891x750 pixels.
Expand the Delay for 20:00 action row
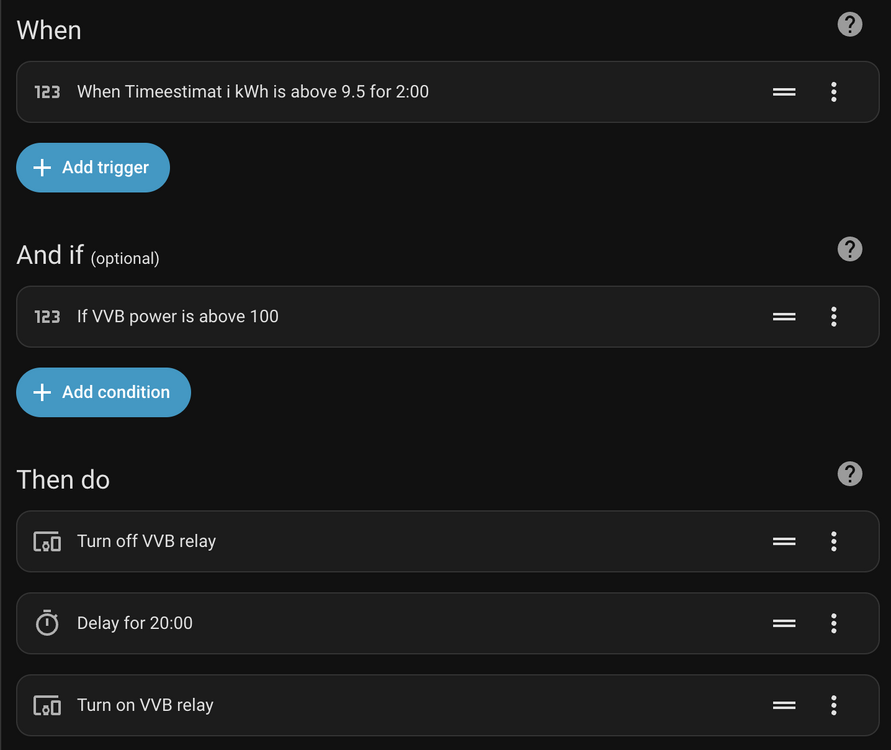point(400,623)
